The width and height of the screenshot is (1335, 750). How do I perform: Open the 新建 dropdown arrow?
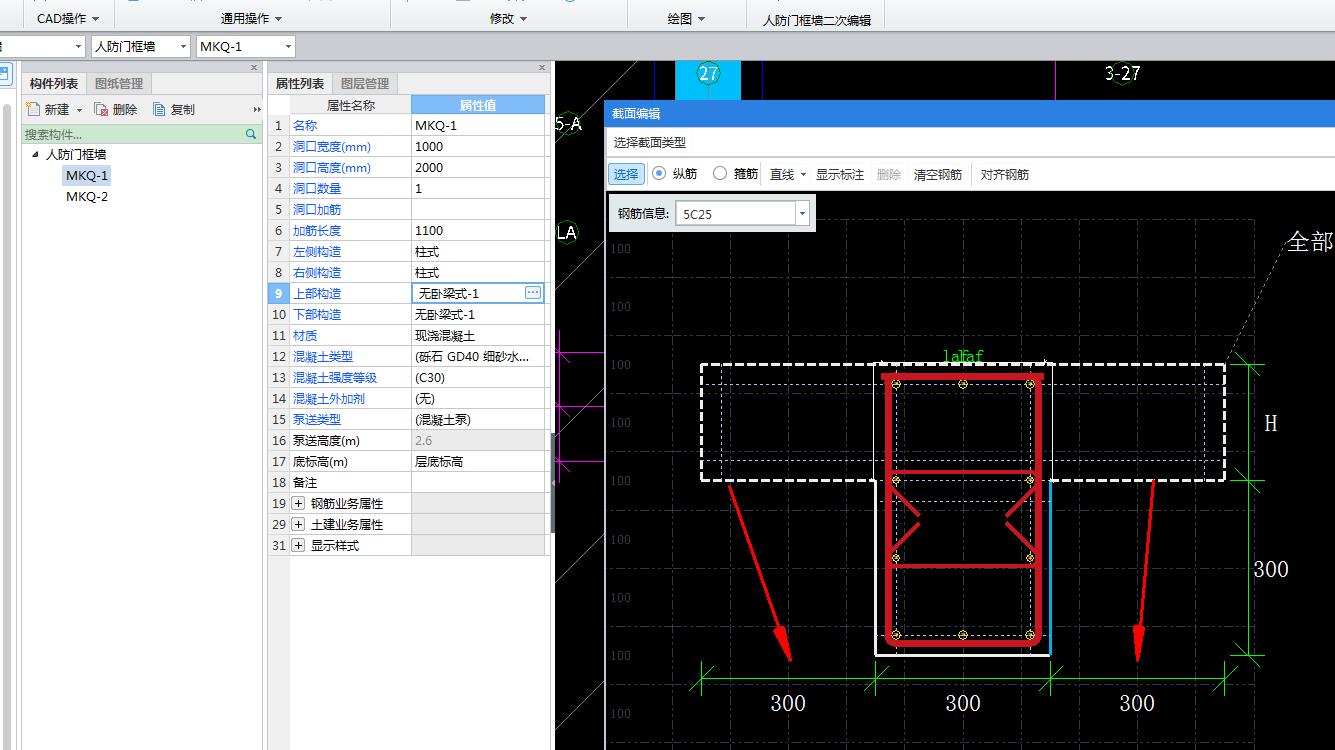(x=80, y=110)
